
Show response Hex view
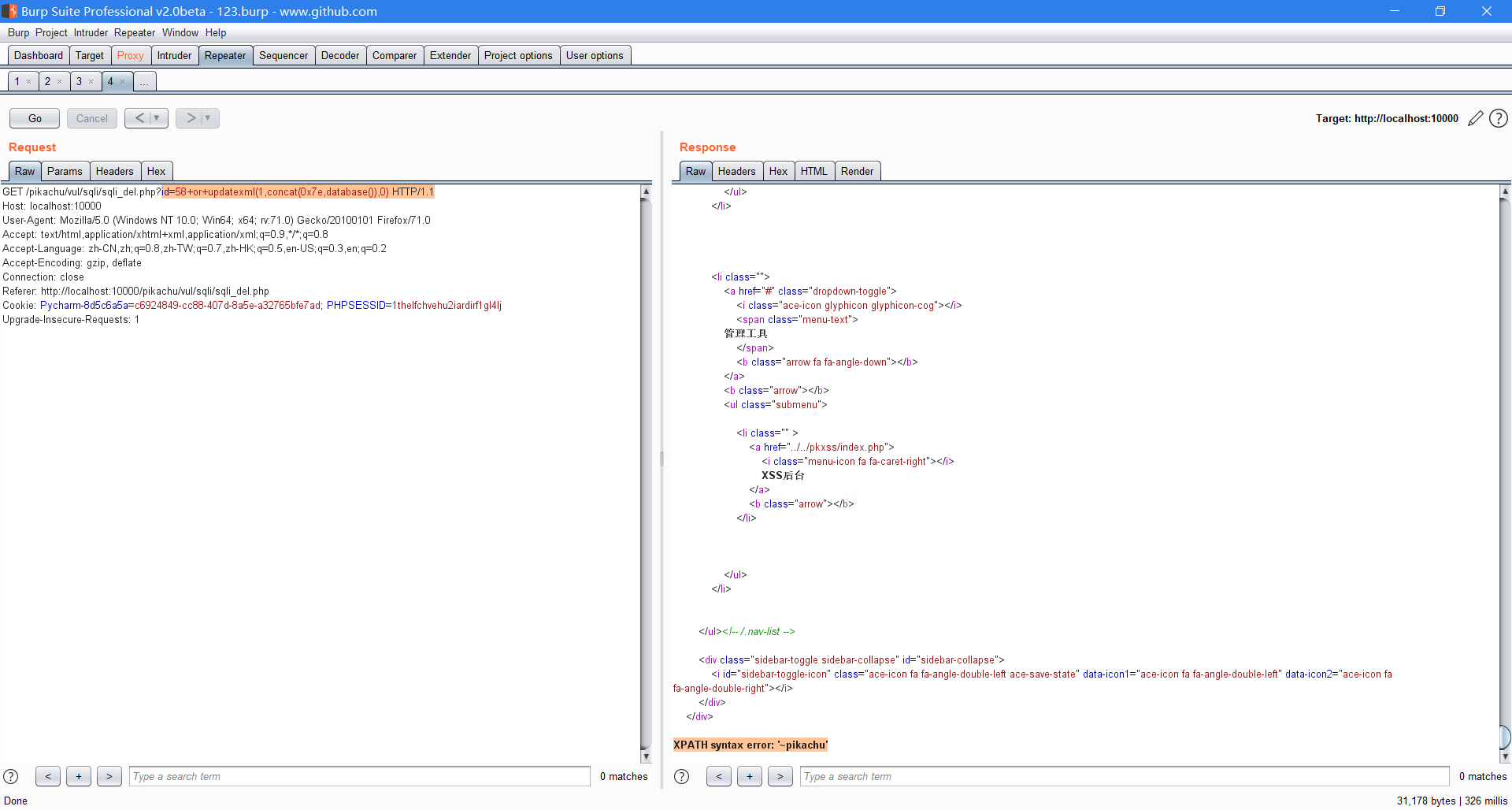[x=779, y=171]
